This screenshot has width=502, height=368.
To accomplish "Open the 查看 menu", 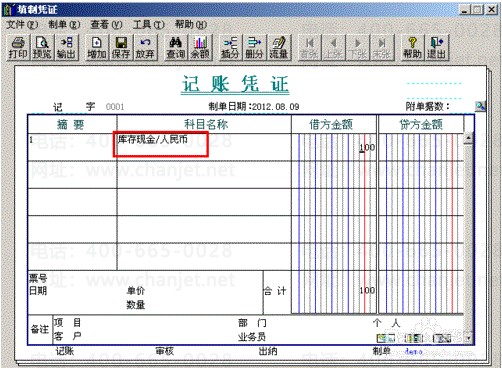I will [106, 25].
